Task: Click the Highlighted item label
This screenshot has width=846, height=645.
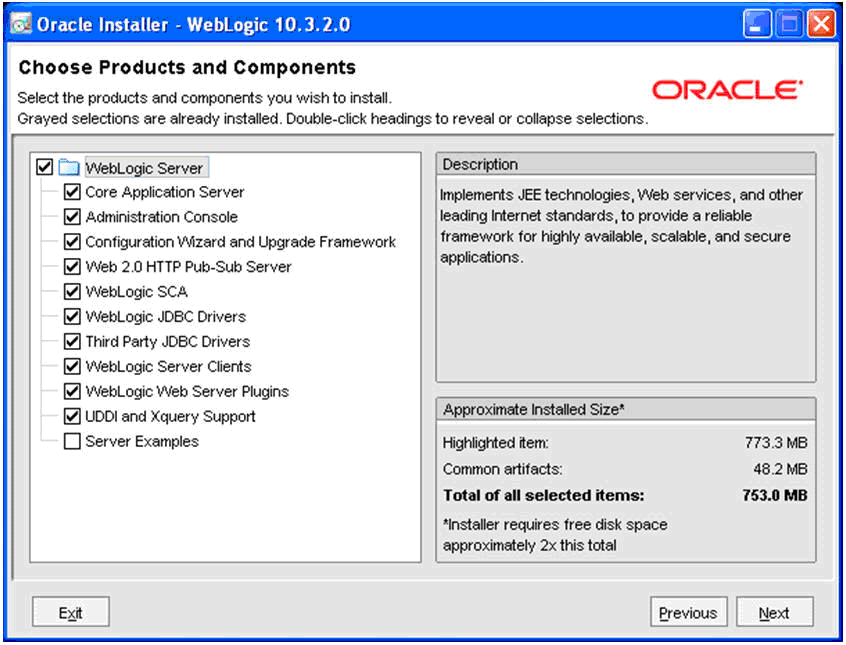Action: pos(495,443)
